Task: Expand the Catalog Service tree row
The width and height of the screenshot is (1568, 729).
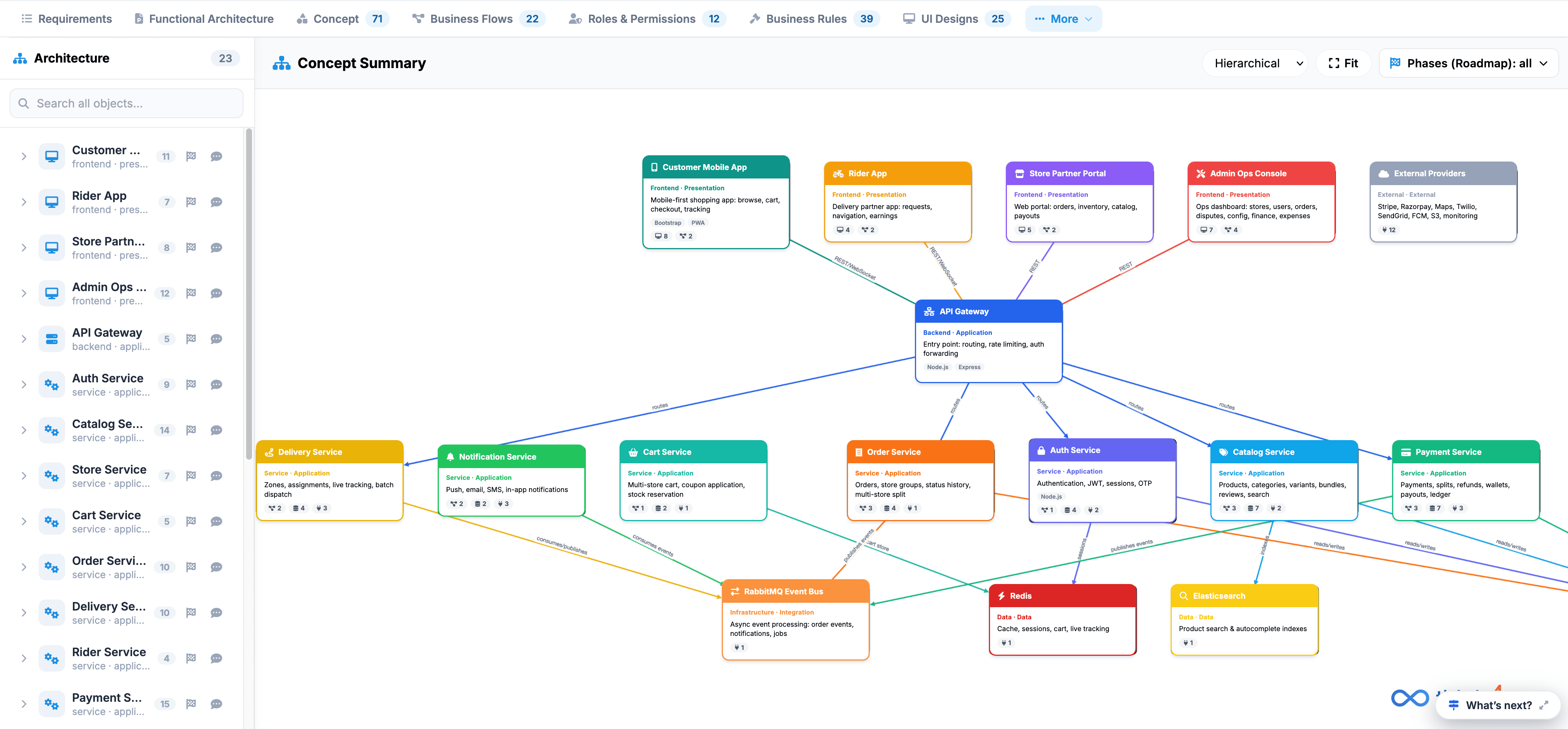Action: tap(24, 431)
